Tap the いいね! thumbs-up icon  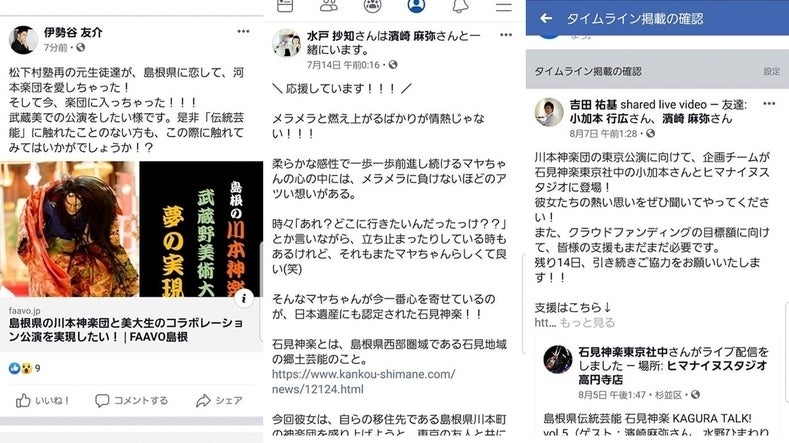tap(23, 401)
